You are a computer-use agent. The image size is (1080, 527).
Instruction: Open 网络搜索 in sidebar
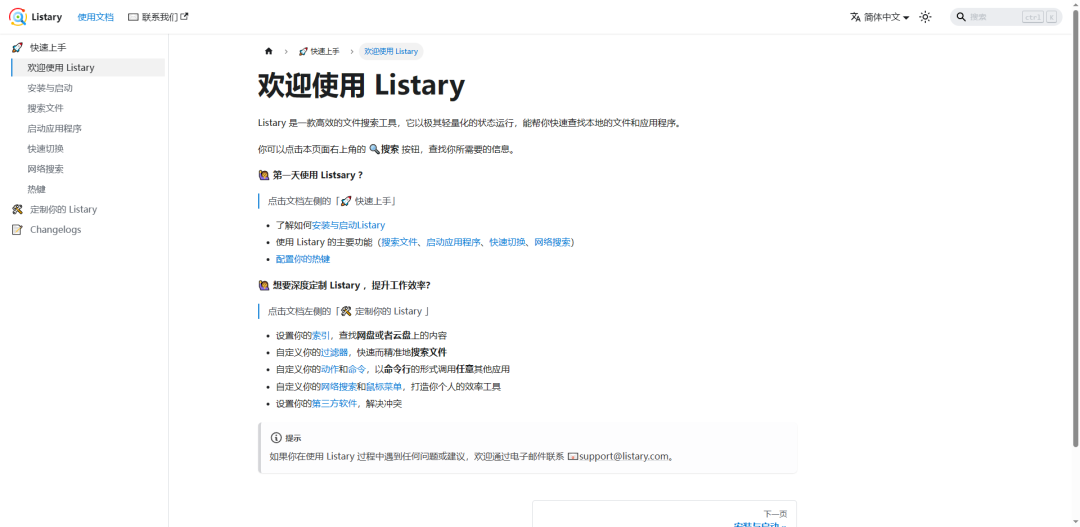(45, 169)
